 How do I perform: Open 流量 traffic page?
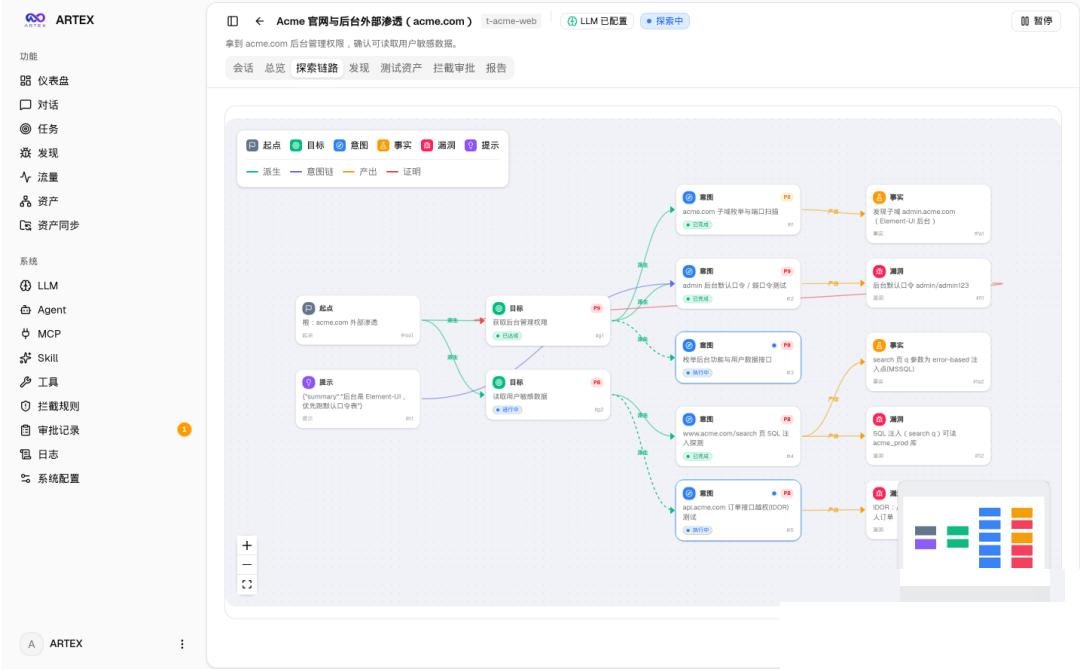[x=40, y=177]
